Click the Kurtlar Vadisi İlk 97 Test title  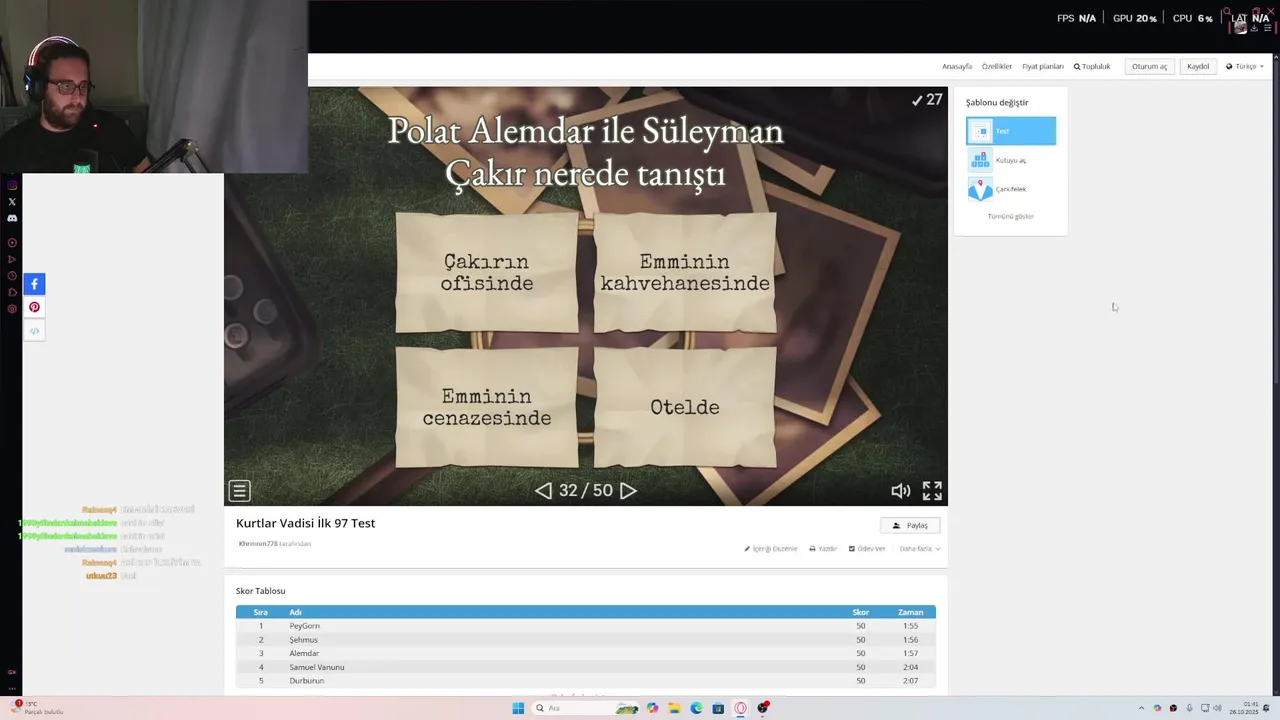pos(306,523)
